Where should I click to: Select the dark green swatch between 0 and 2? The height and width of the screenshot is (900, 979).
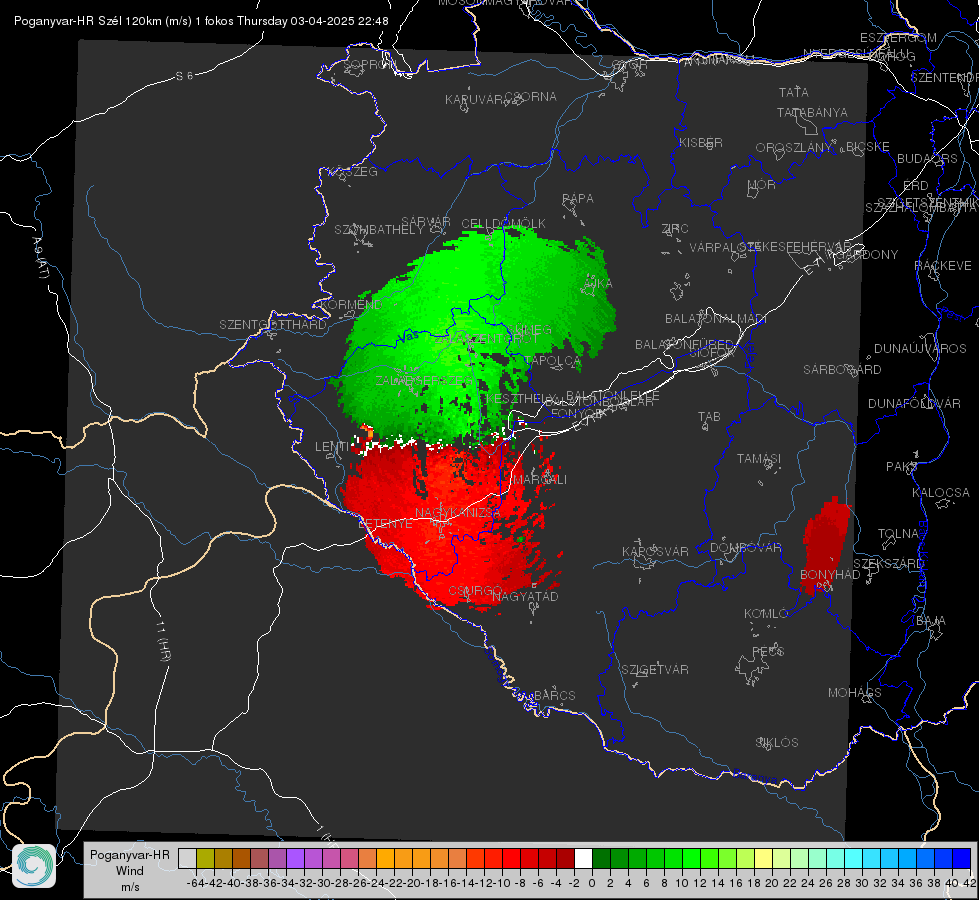coord(601,858)
